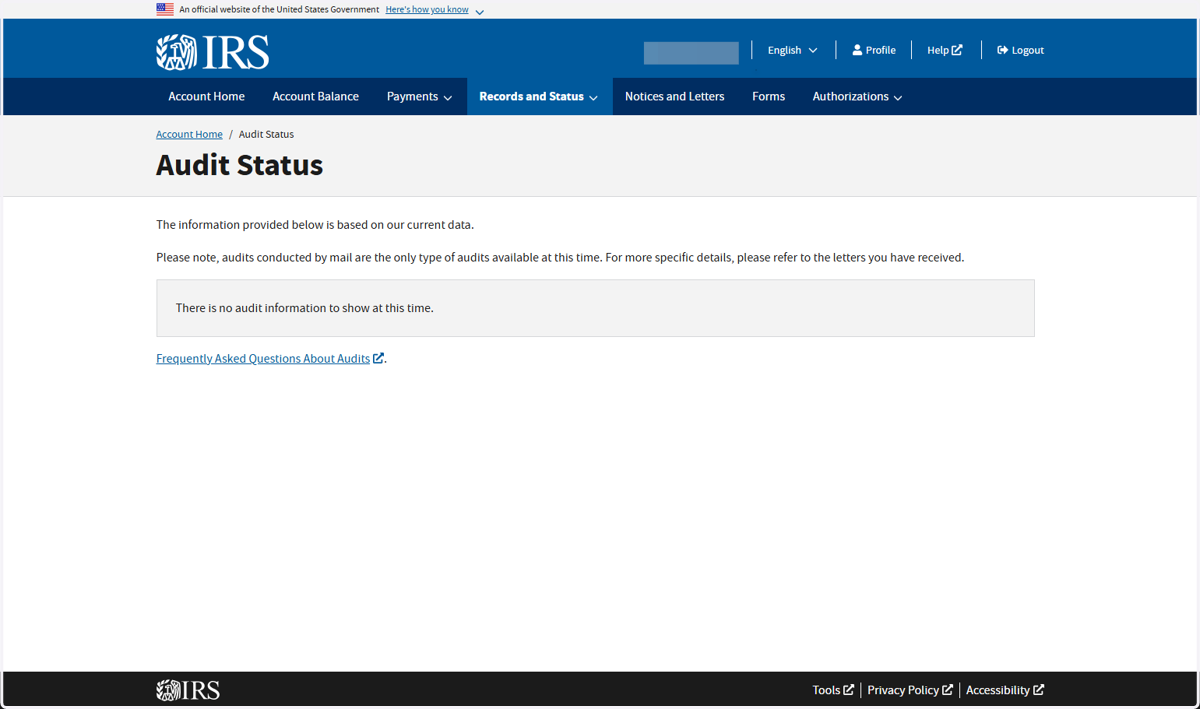Screen dimensions: 1200x709
Task: Click the redacted name box in header
Action: (x=691, y=53)
